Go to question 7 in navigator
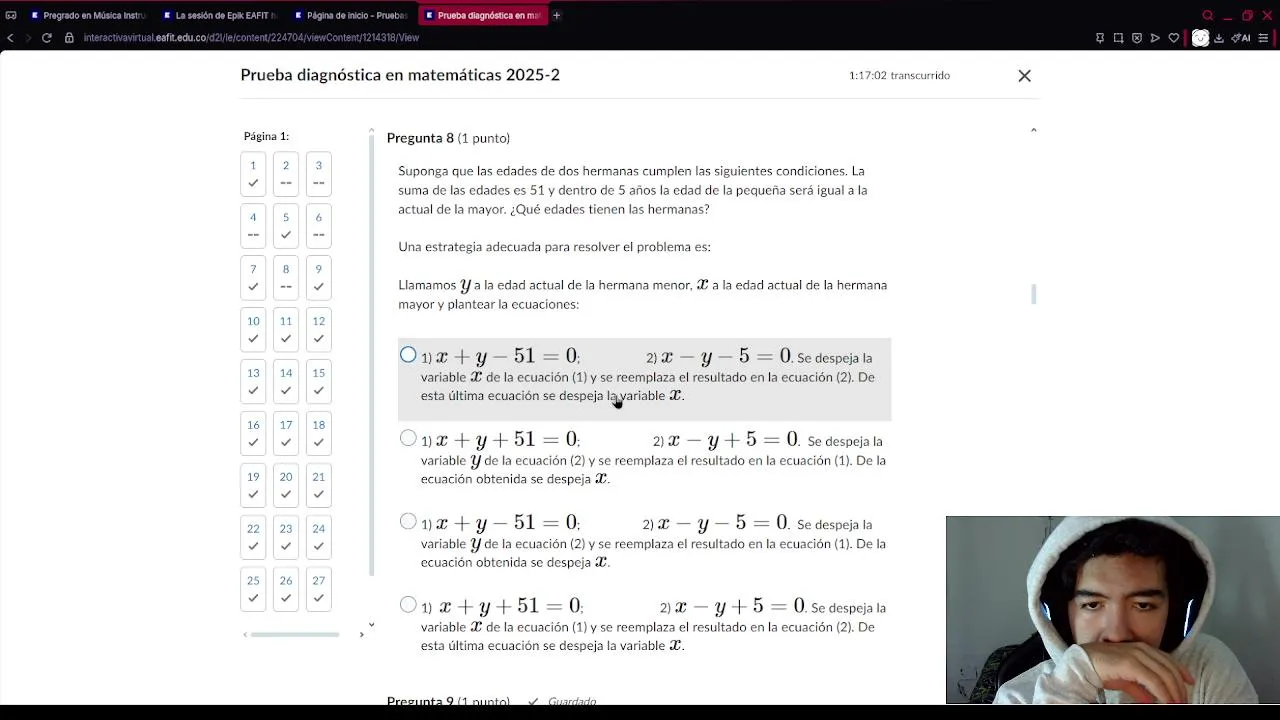 (x=253, y=278)
